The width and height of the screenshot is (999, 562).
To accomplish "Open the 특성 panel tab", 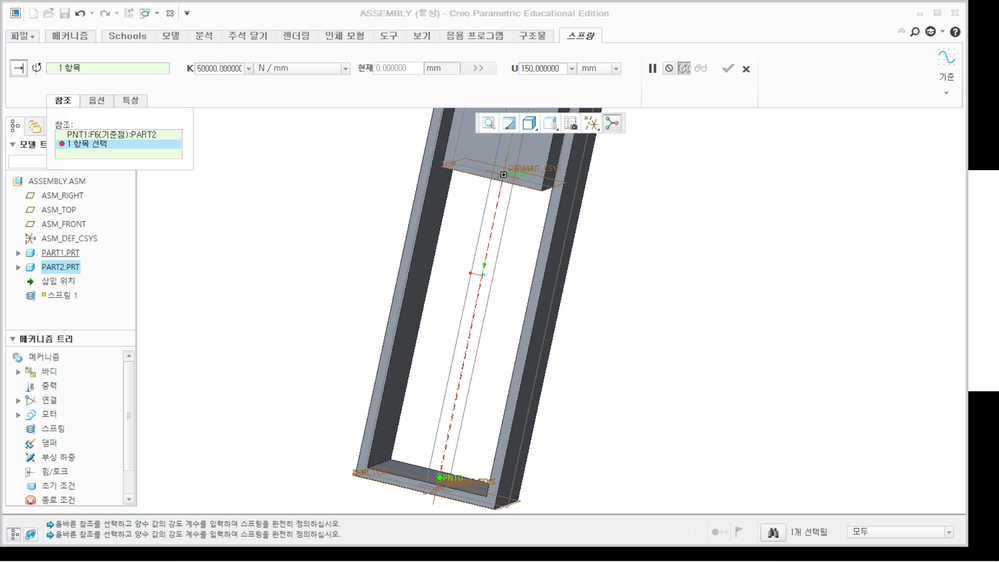I will pos(131,101).
